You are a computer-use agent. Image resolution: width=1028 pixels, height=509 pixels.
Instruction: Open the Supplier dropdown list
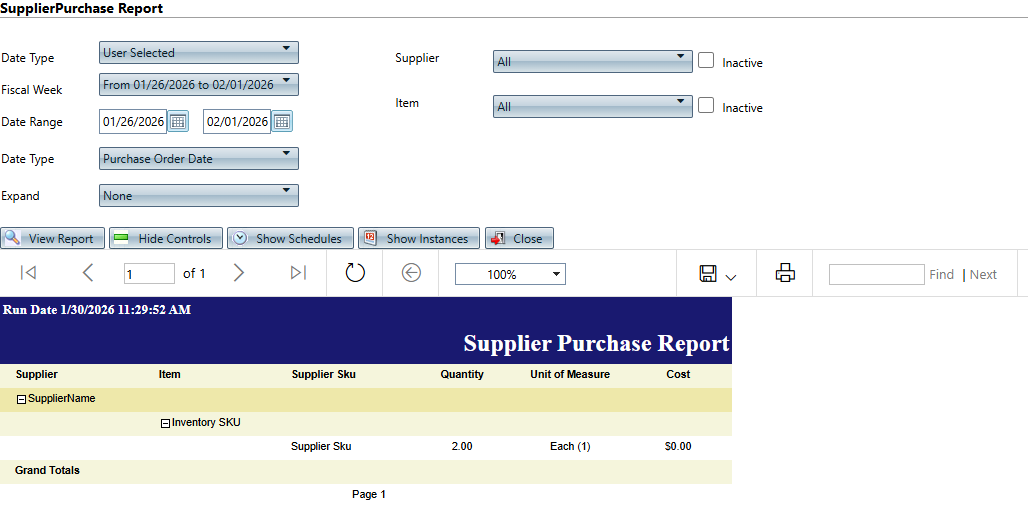point(592,61)
